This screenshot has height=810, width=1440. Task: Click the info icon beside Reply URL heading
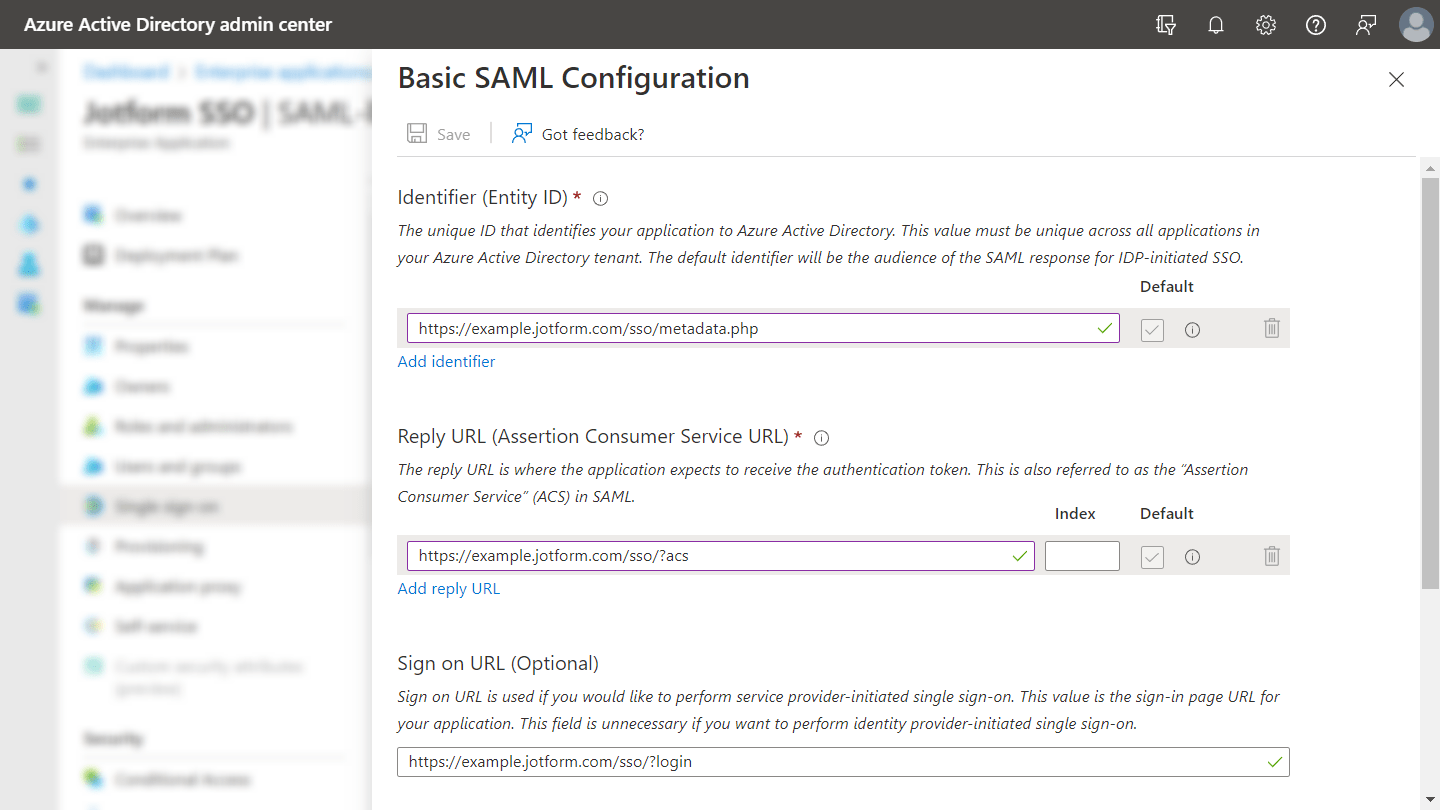822,438
